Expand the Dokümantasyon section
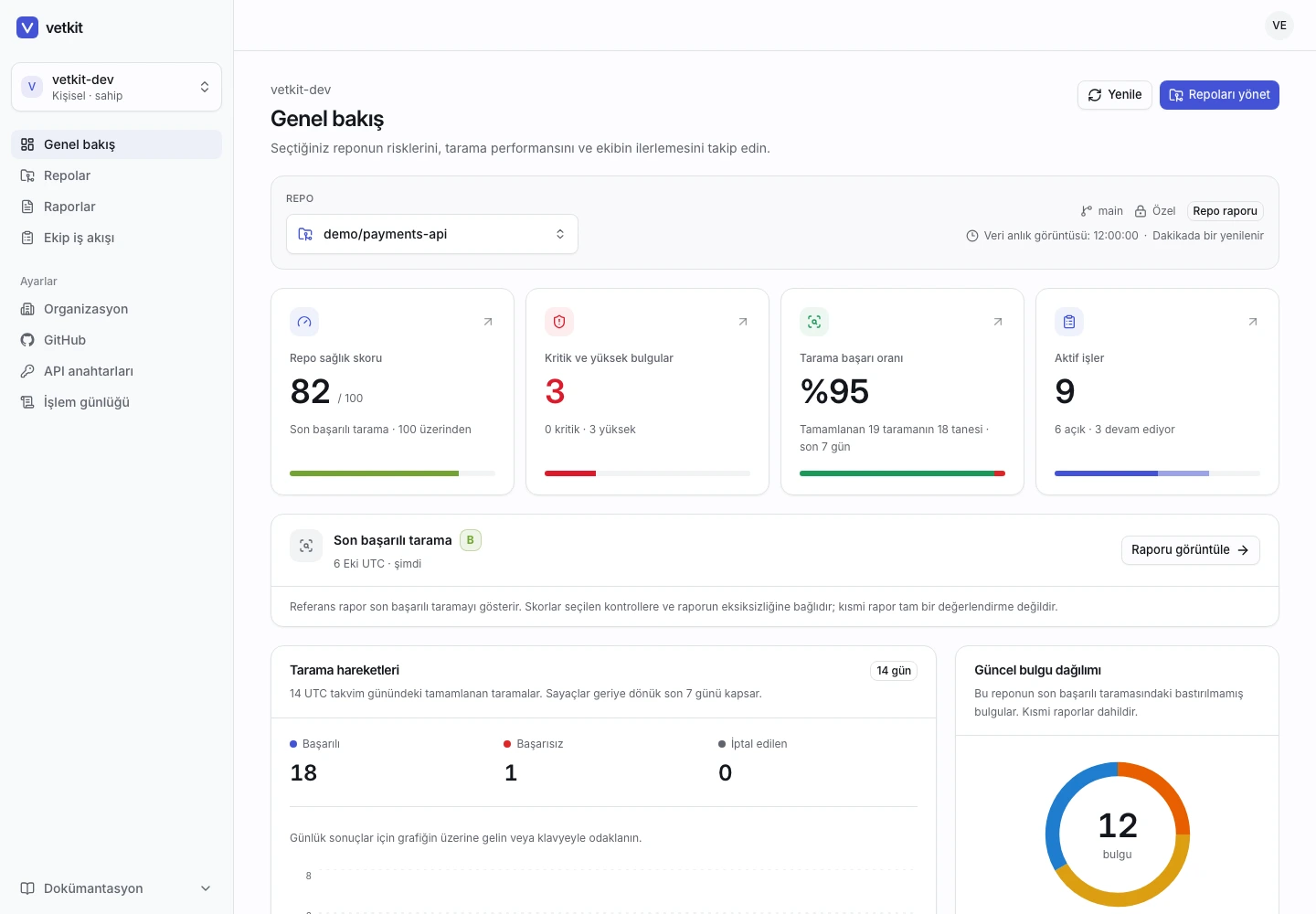The width and height of the screenshot is (1316, 914). pyautogui.click(x=116, y=888)
